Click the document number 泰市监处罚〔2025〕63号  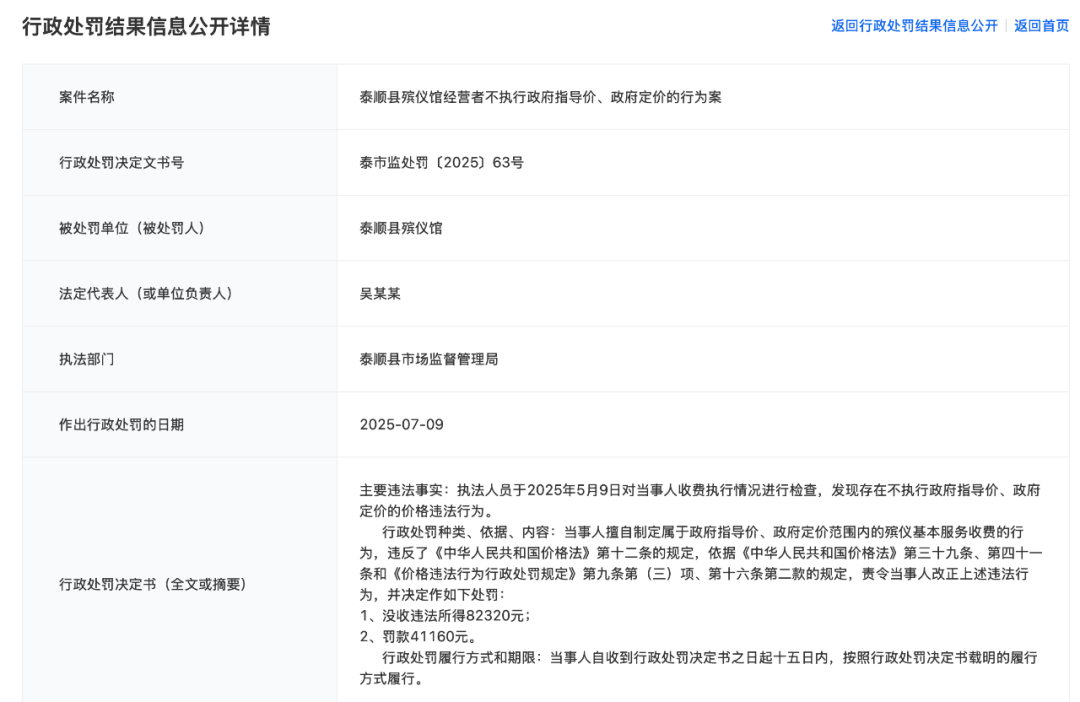(441, 162)
